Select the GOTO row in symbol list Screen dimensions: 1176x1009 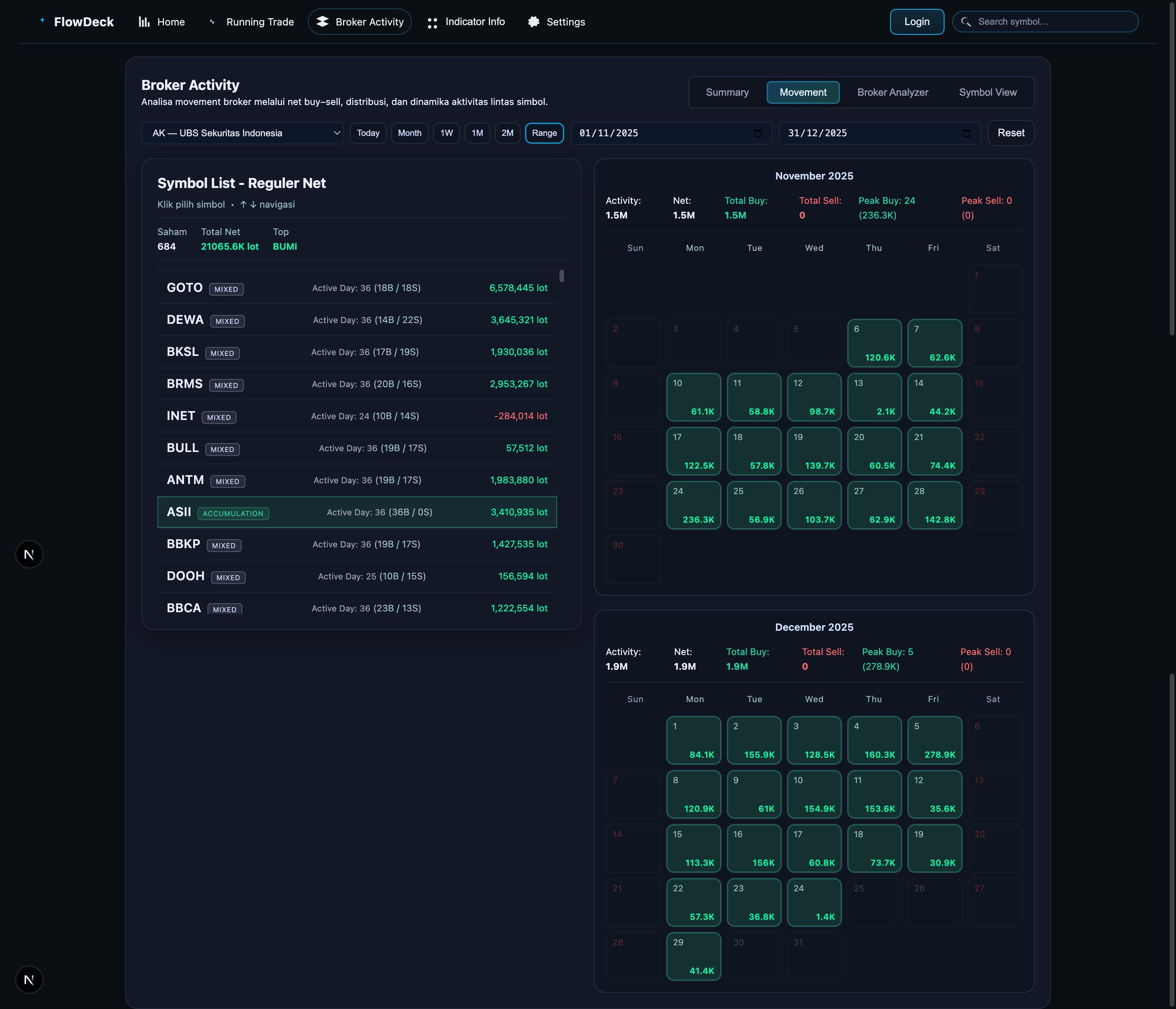(x=357, y=288)
